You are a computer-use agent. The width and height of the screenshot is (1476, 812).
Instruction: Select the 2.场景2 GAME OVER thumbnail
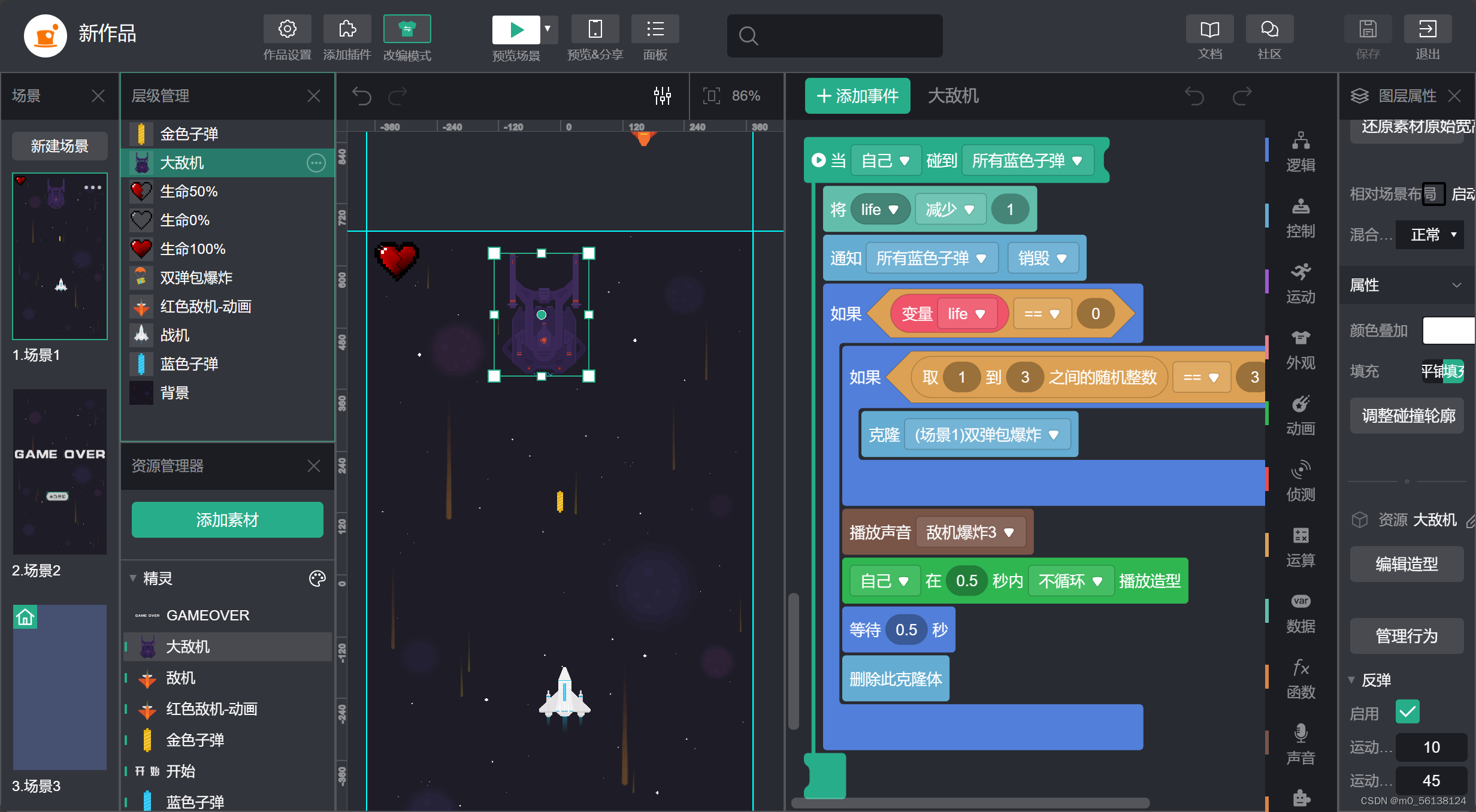pos(59,472)
